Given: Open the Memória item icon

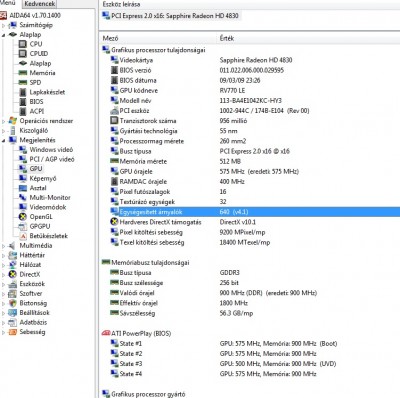Looking at the screenshot, I should pyautogui.click(x=23, y=73).
